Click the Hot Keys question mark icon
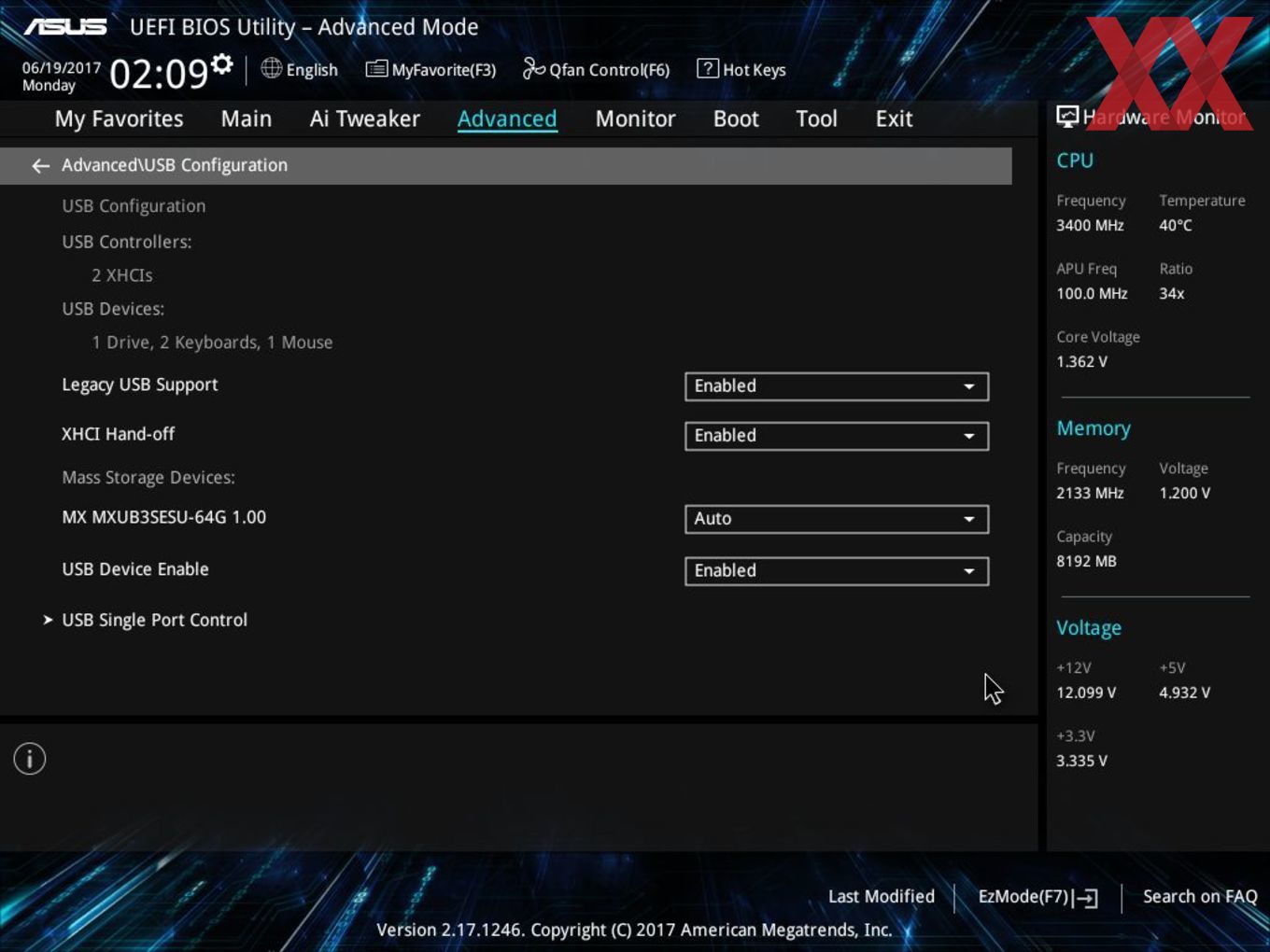The width and height of the screenshot is (1270, 952). [x=708, y=68]
